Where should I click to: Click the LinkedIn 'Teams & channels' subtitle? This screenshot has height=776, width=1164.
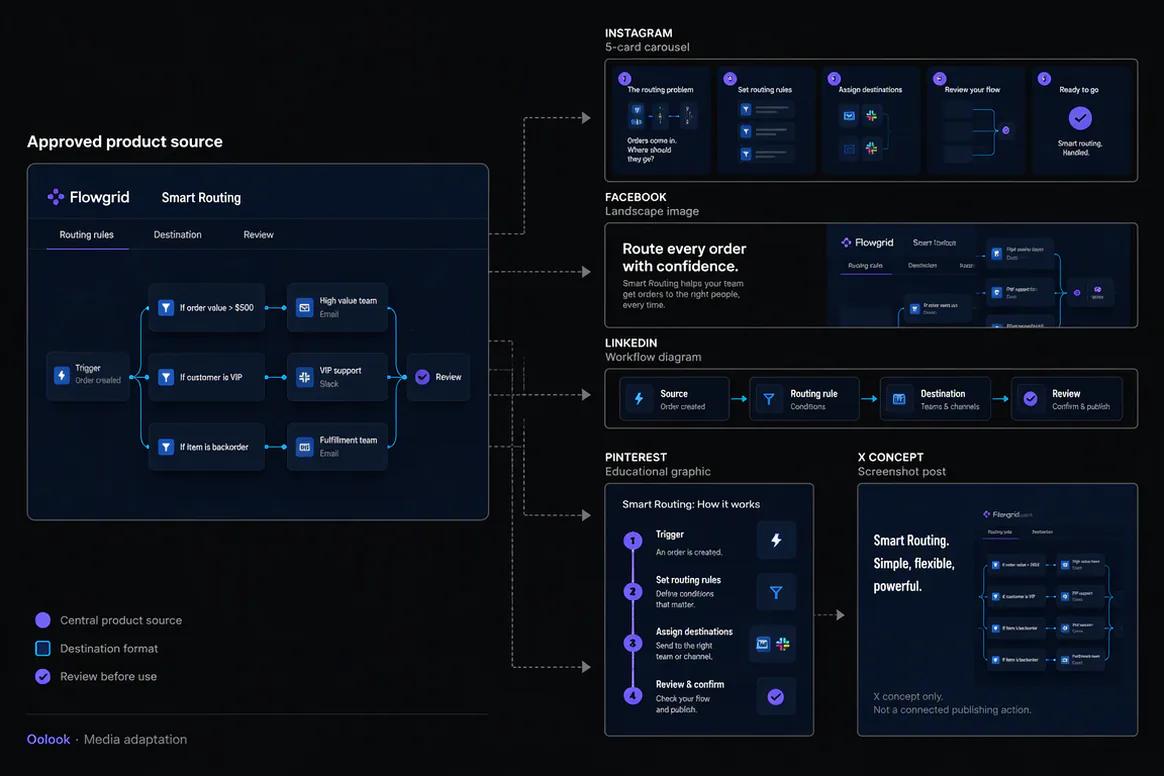pyautogui.click(x=950, y=407)
